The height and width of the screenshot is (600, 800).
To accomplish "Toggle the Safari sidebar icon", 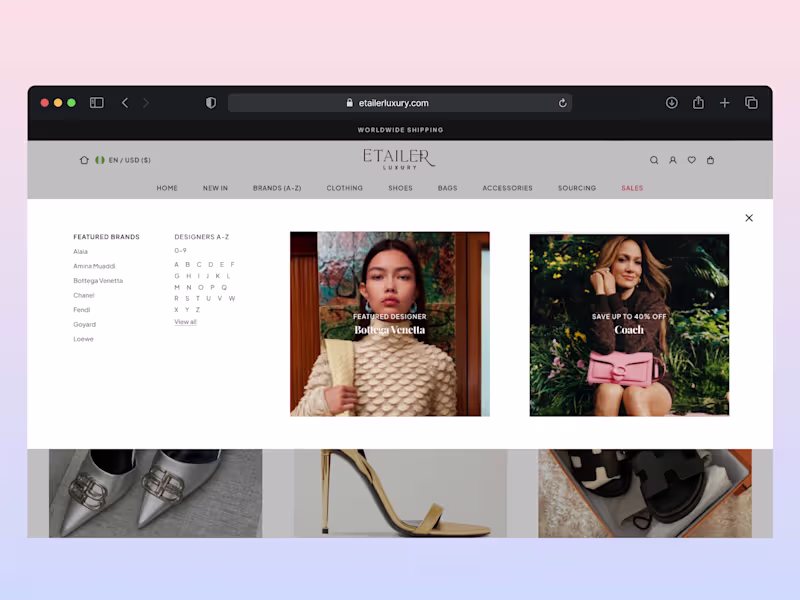I will [x=96, y=103].
